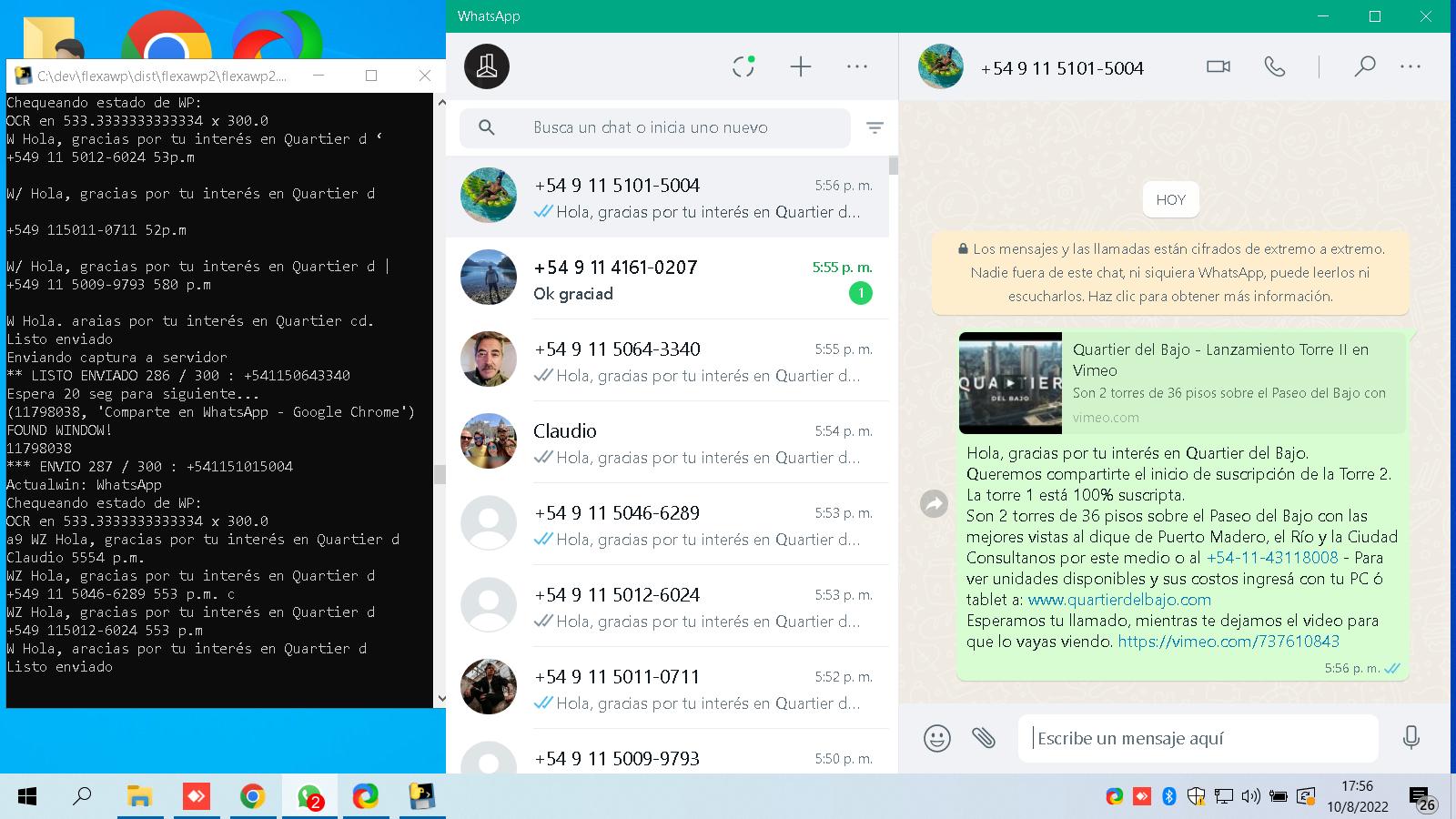Open chat +54 9 11 5011-0711
The width and height of the screenshot is (1456, 819).
[667, 688]
